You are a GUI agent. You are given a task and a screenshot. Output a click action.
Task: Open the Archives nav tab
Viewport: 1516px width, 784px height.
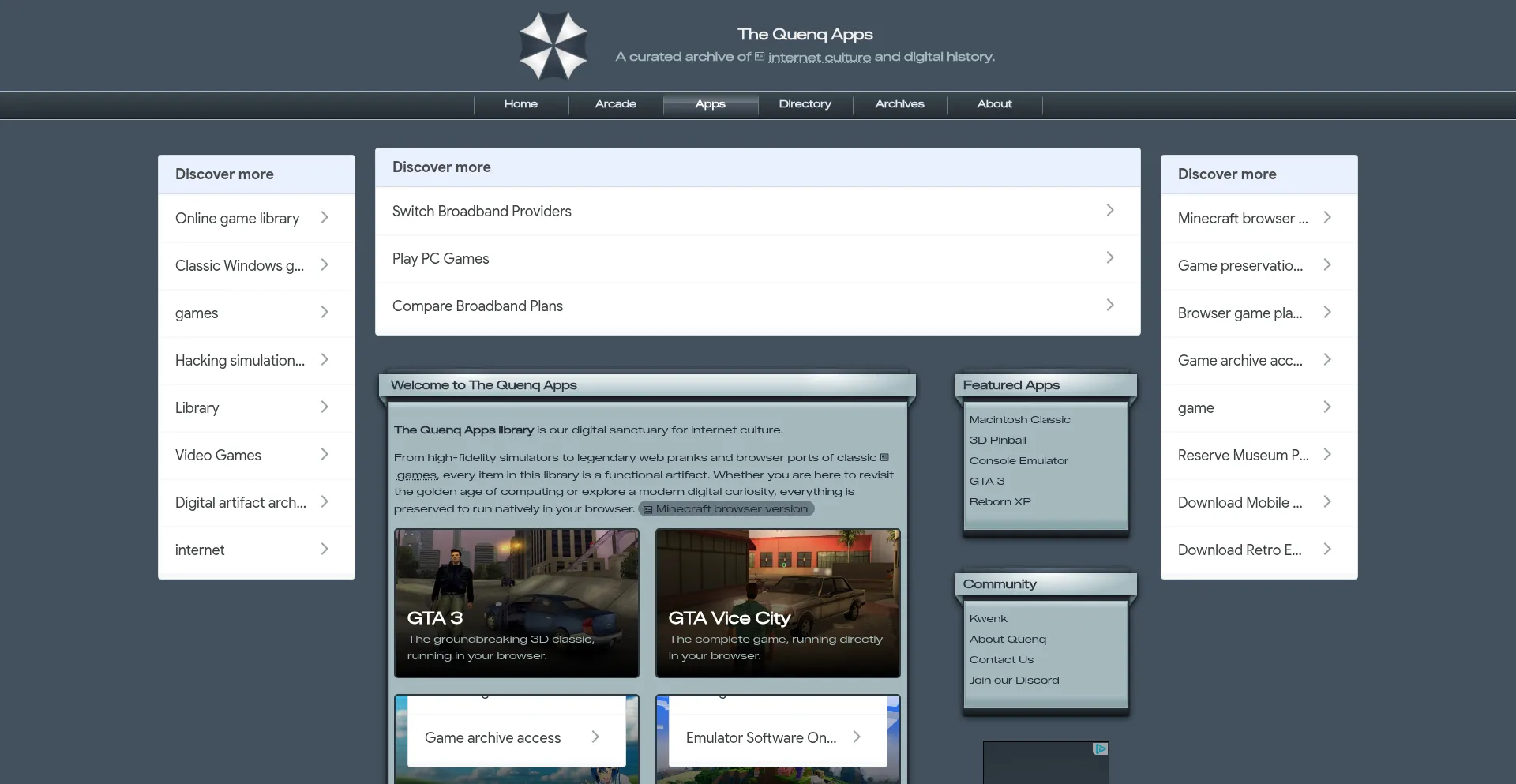tap(900, 104)
